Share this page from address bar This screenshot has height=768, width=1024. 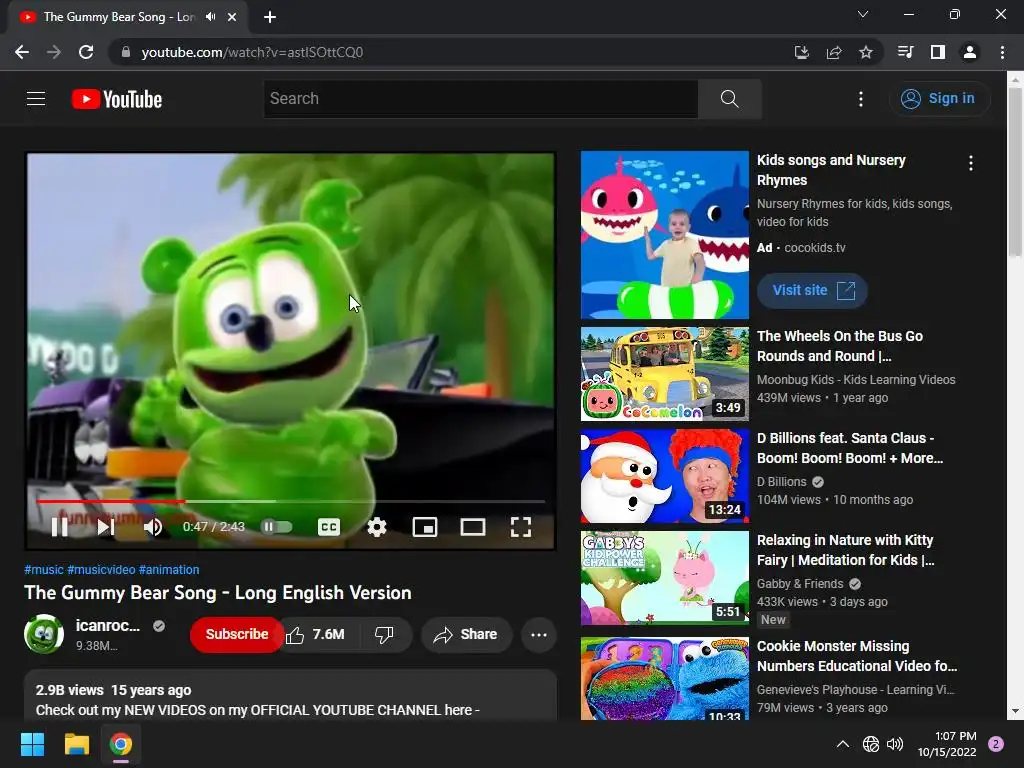(x=834, y=52)
